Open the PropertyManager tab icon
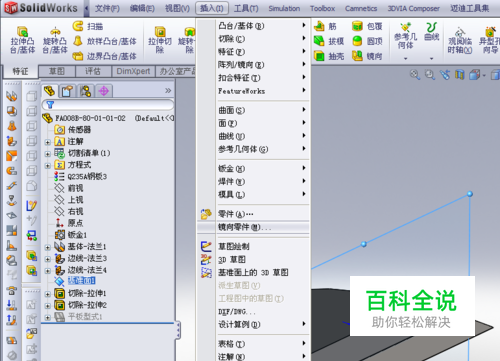 coord(67,91)
